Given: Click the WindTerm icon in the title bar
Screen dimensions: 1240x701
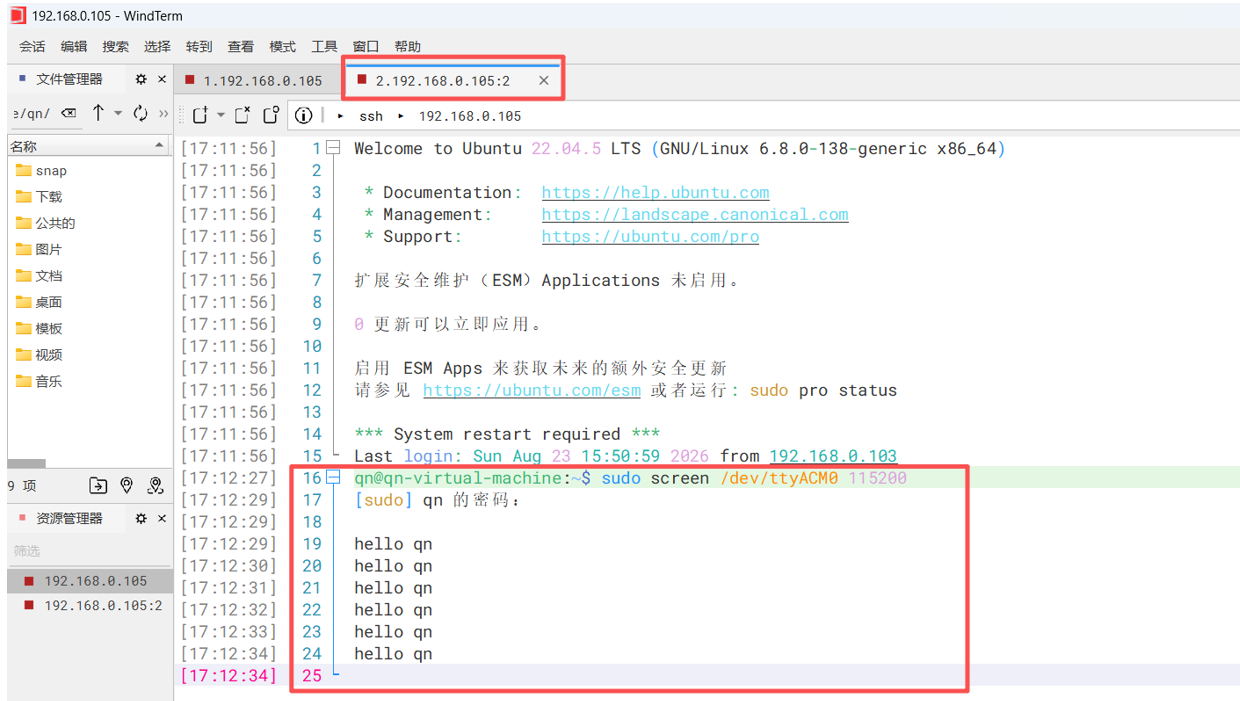Looking at the screenshot, I should coord(17,15).
